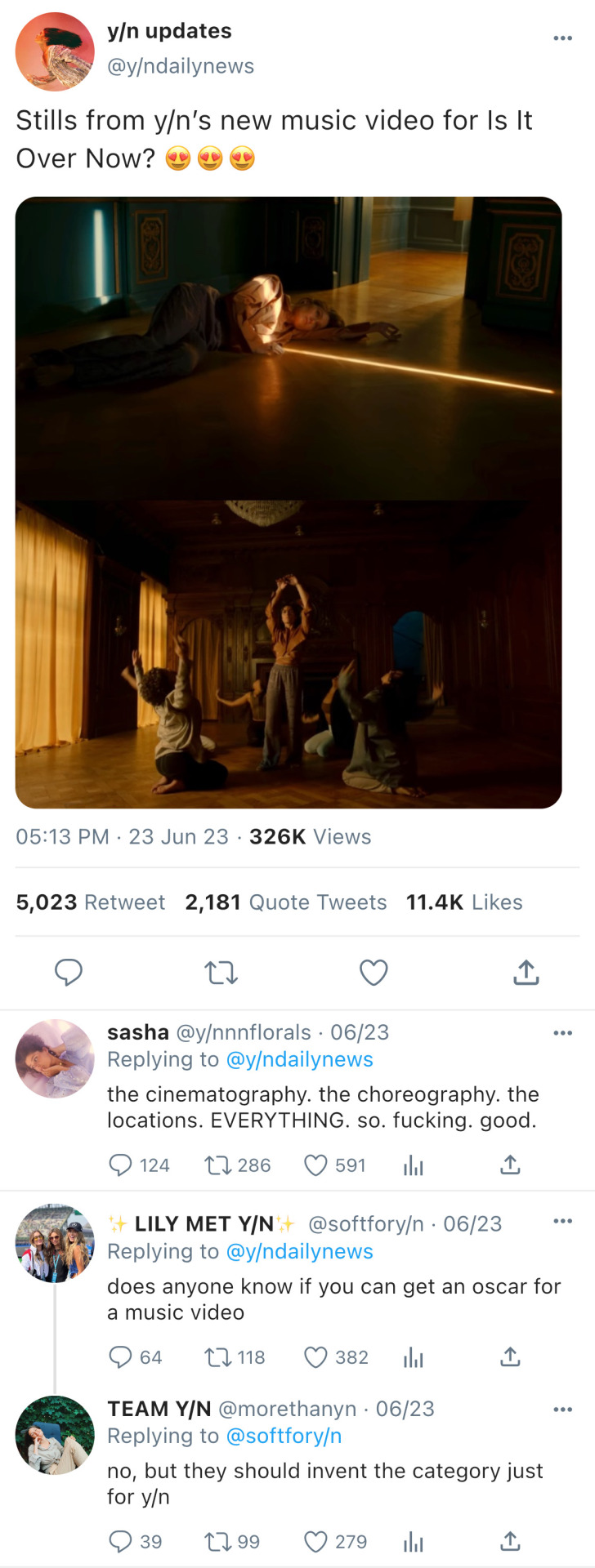
Task: Open the top music video still
Action: click(x=289, y=347)
